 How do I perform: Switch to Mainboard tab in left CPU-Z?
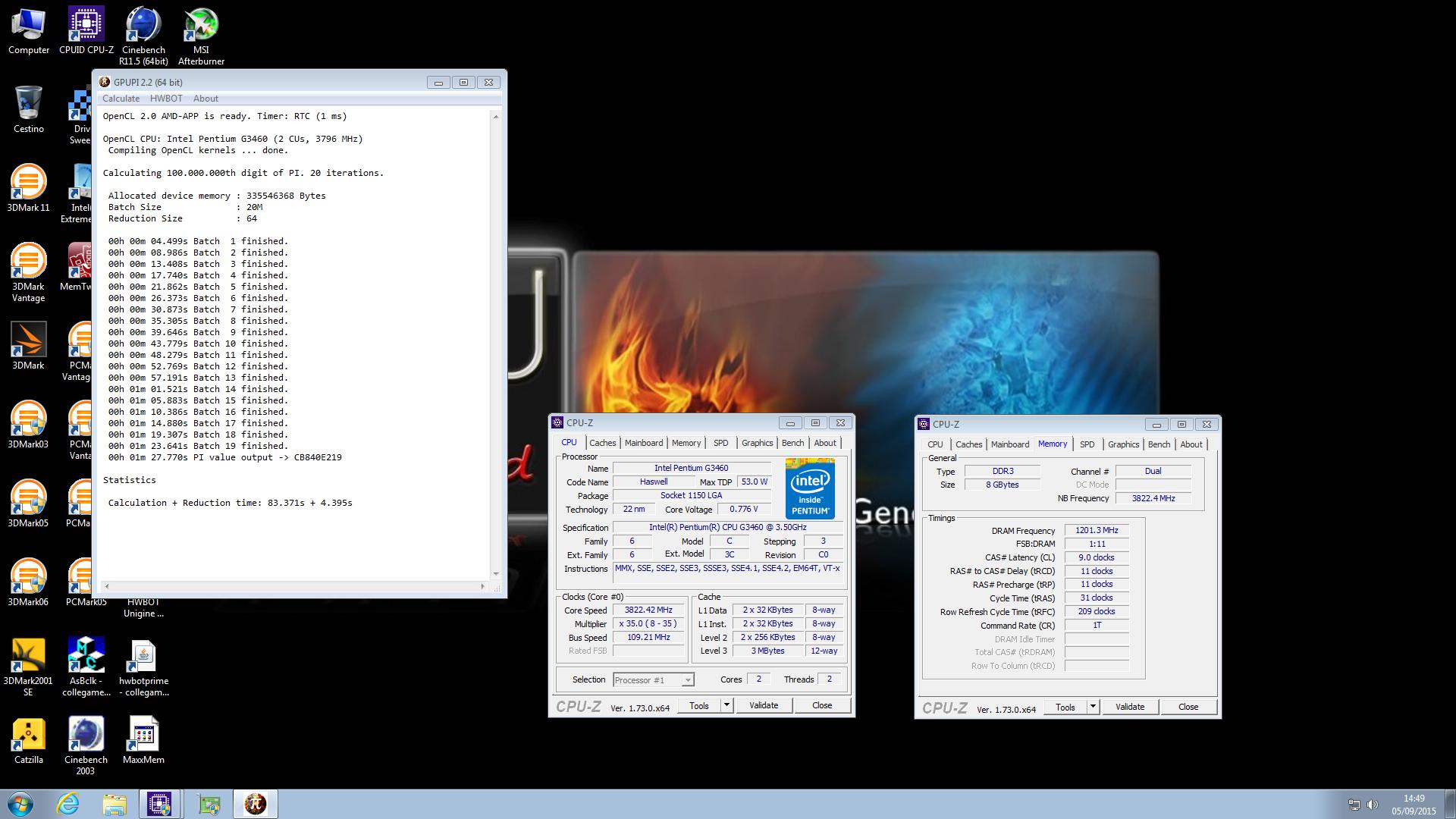click(644, 443)
